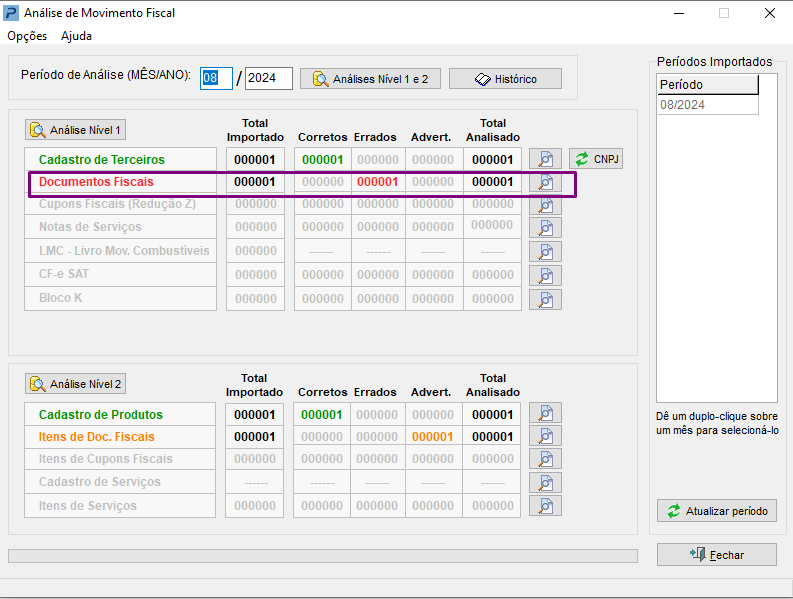Image resolution: width=793 pixels, height=599 pixels.
Task: Click Total Importado value for Cadastro de Produtos
Action: [x=254, y=415]
